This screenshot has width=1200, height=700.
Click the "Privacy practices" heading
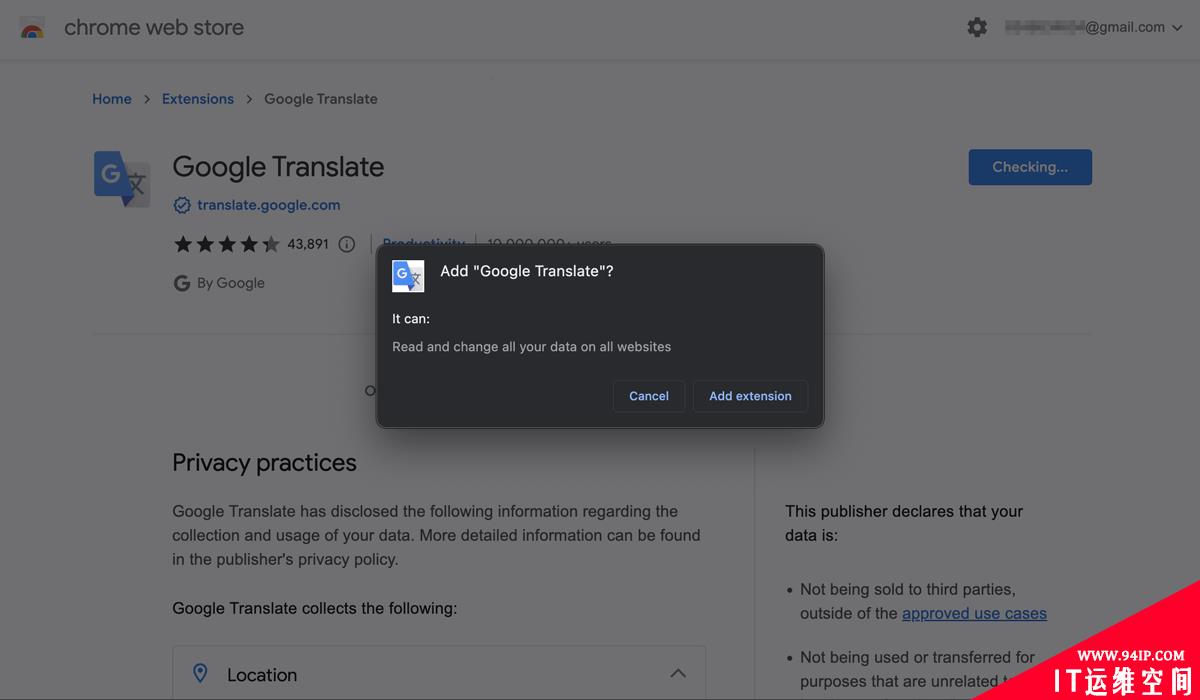(x=264, y=463)
